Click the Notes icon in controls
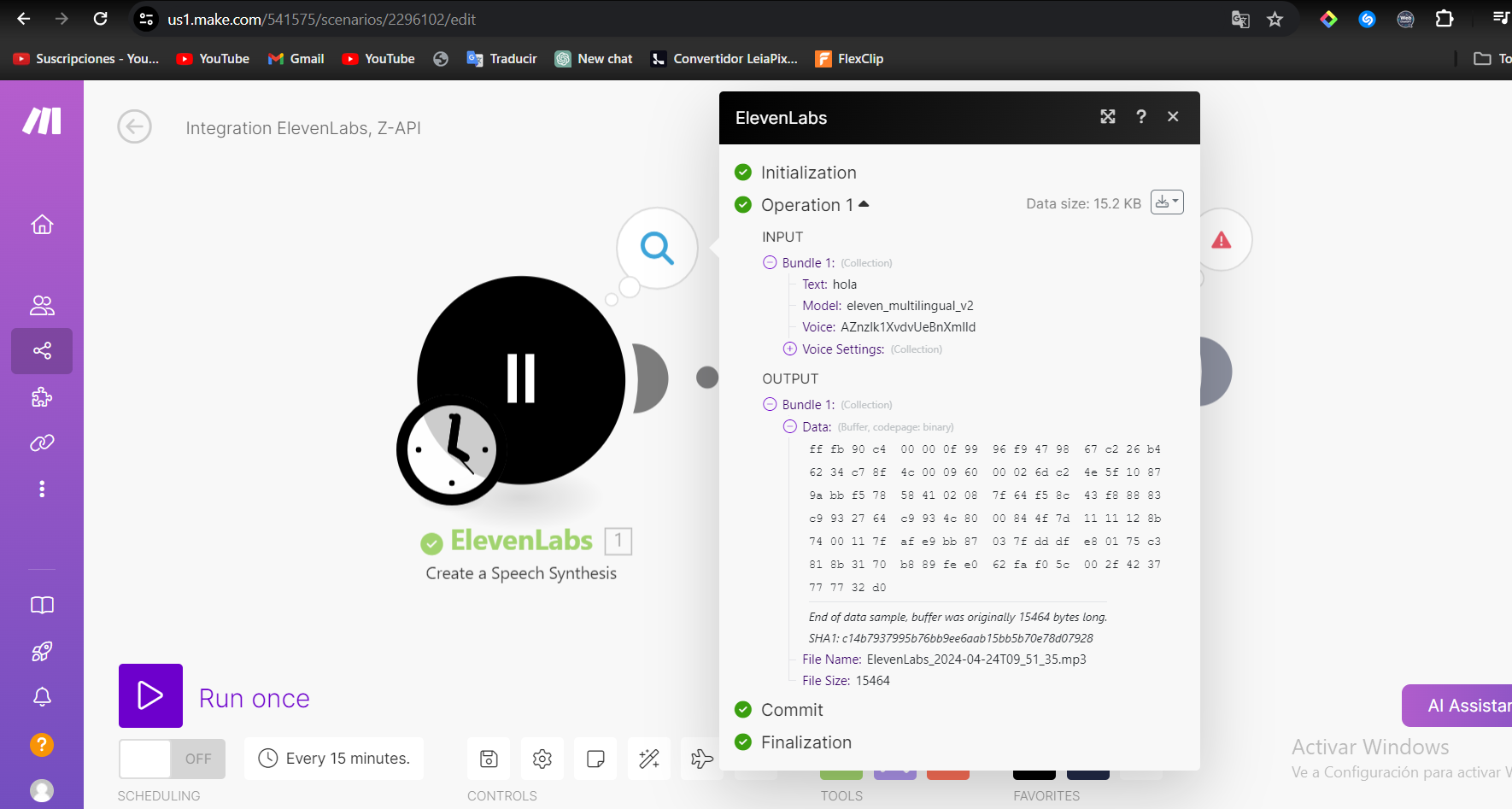The width and height of the screenshot is (1512, 809). point(595,759)
